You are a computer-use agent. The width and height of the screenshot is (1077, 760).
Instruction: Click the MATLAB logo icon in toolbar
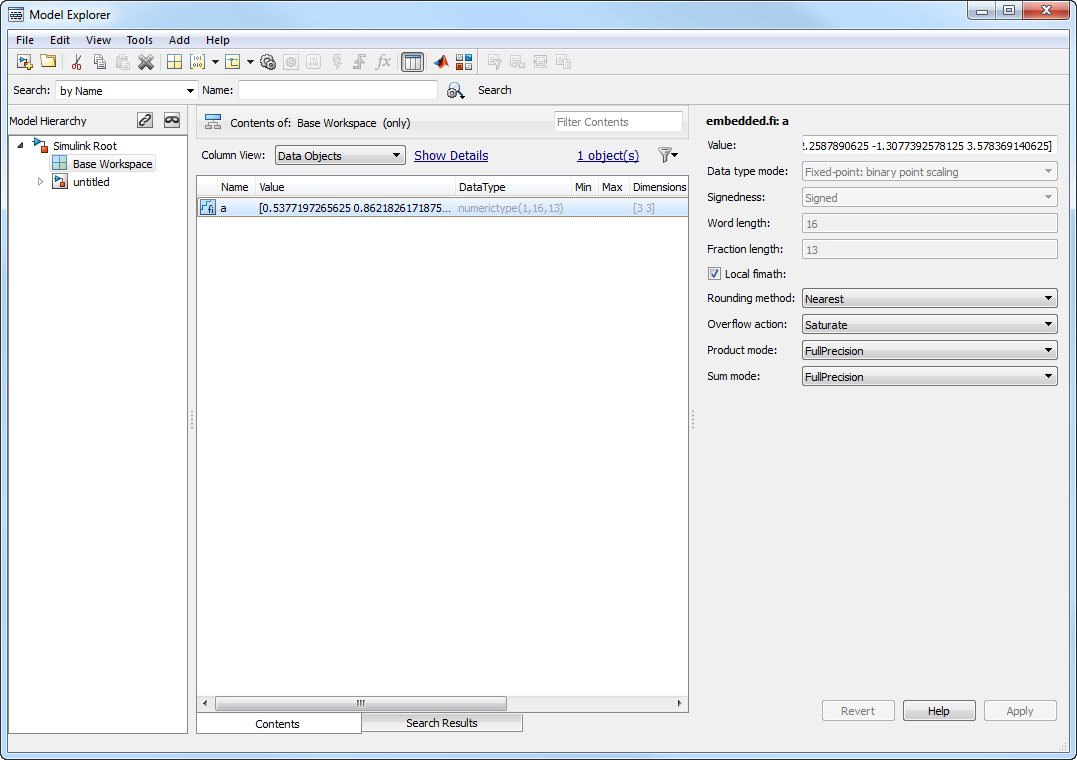coord(441,62)
